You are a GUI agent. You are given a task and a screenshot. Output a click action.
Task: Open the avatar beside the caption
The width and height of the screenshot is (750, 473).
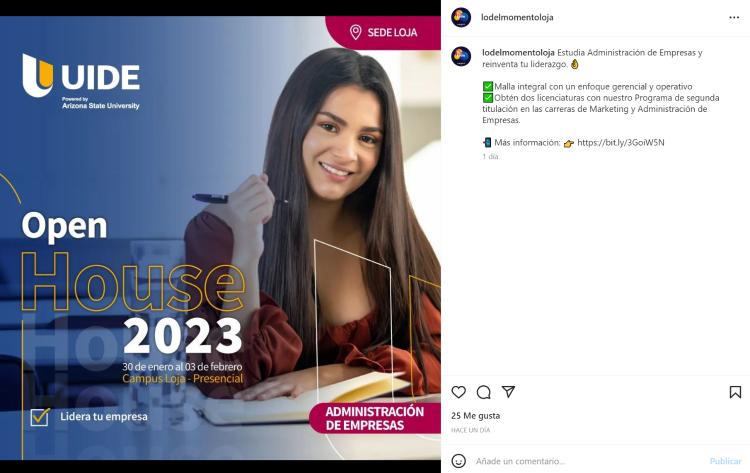point(461,56)
